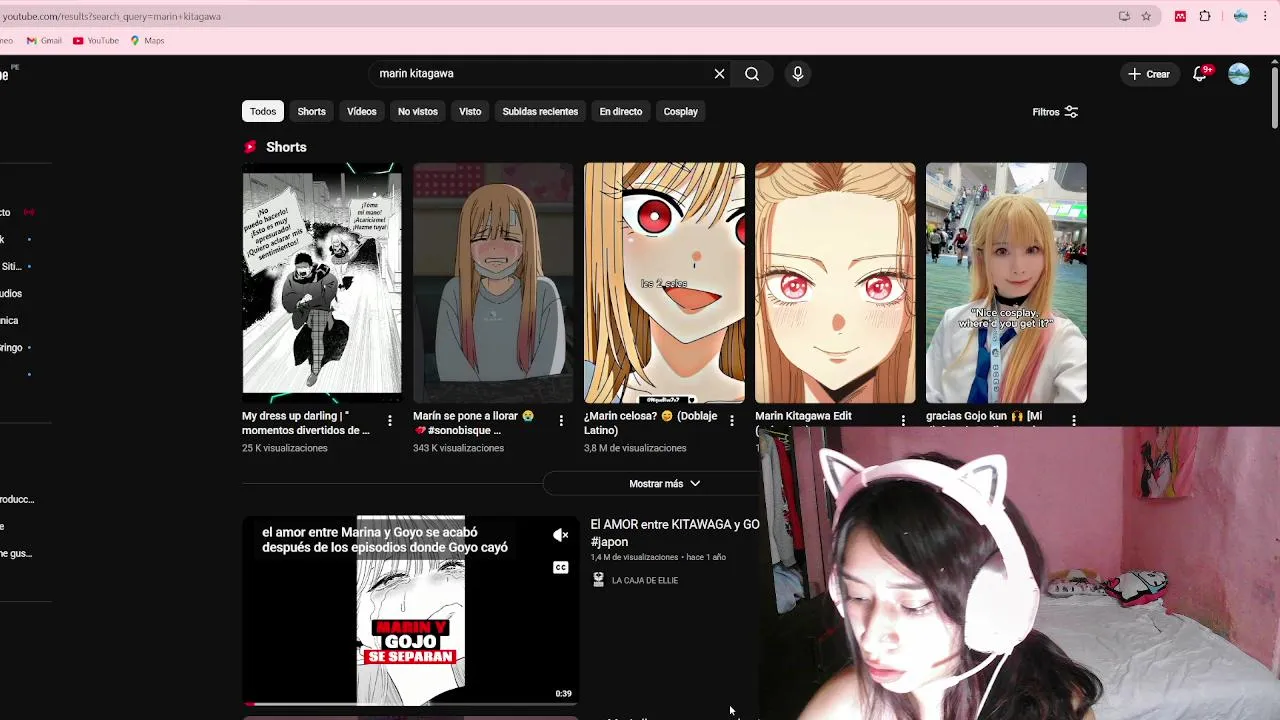Image resolution: width=1280 pixels, height=720 pixels.
Task: Open ¿Marin celosa? (Doblaje Latino) title
Action: pos(651,423)
